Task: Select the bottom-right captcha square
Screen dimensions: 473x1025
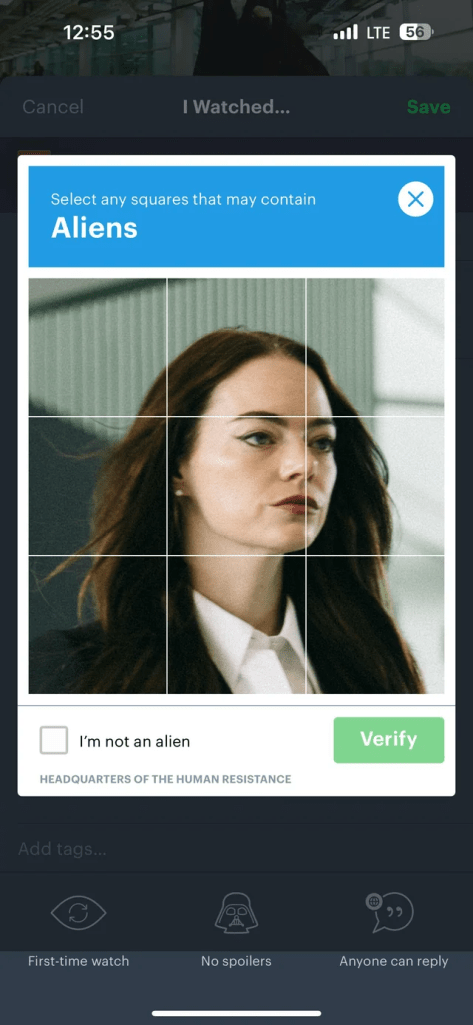Action: click(x=375, y=624)
